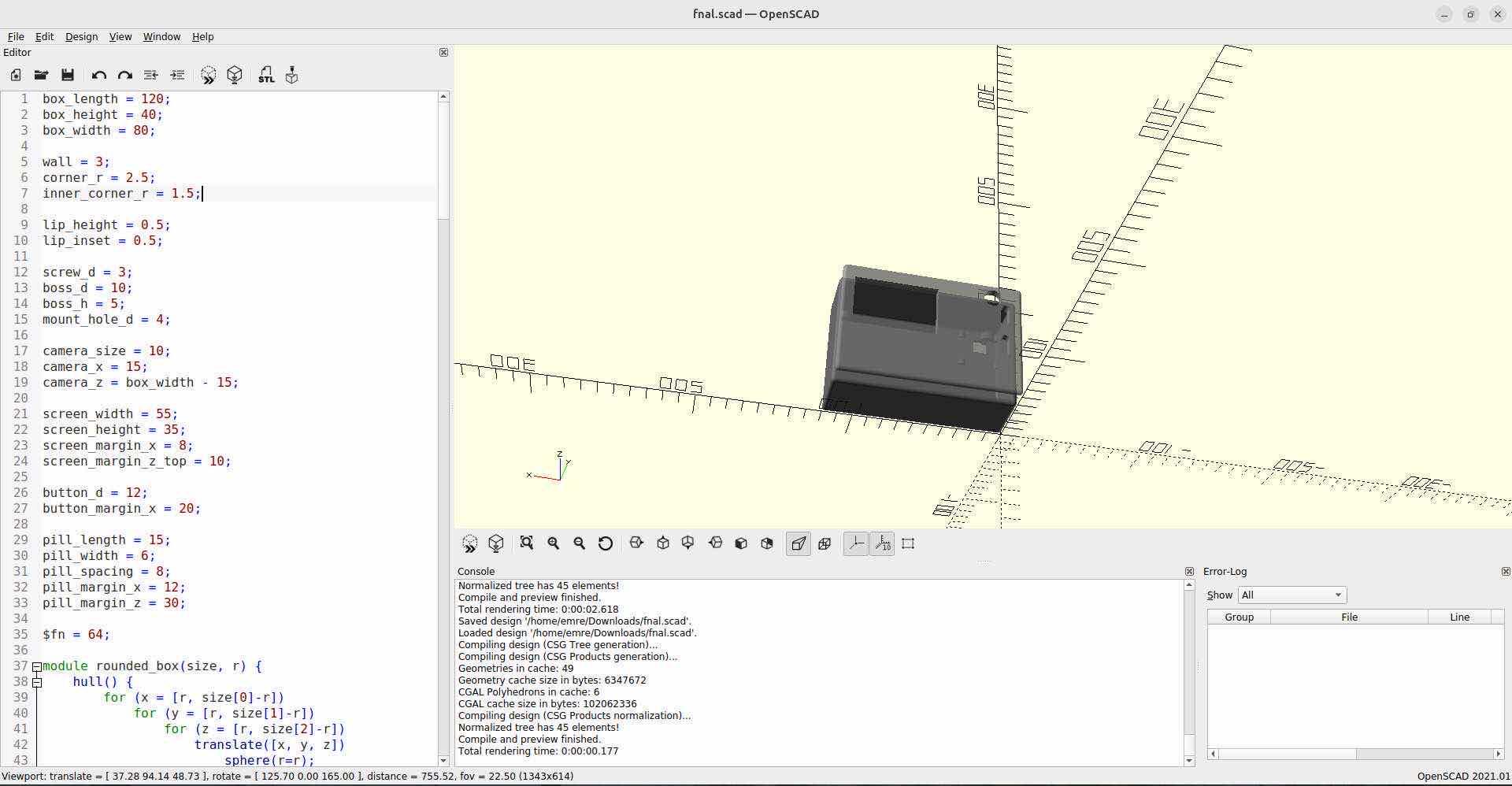
Task: Toggle Show Edges in viewport
Action: click(x=908, y=543)
